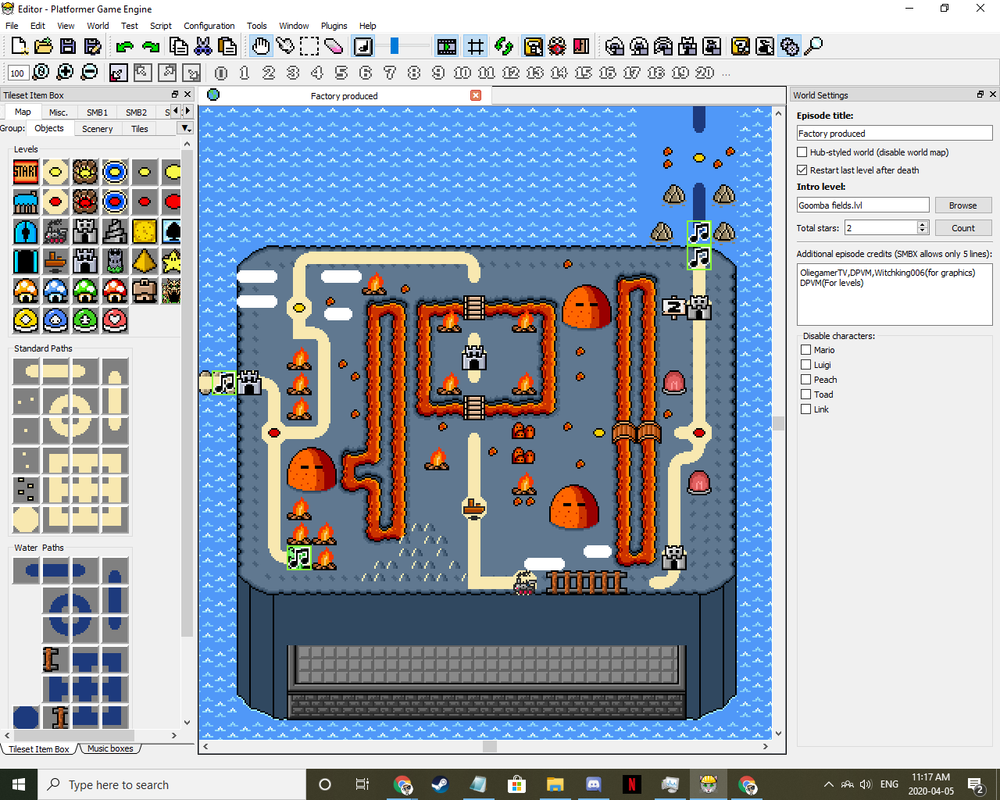Activate the rectangular selection tool
The height and width of the screenshot is (800, 1000).
point(310,46)
